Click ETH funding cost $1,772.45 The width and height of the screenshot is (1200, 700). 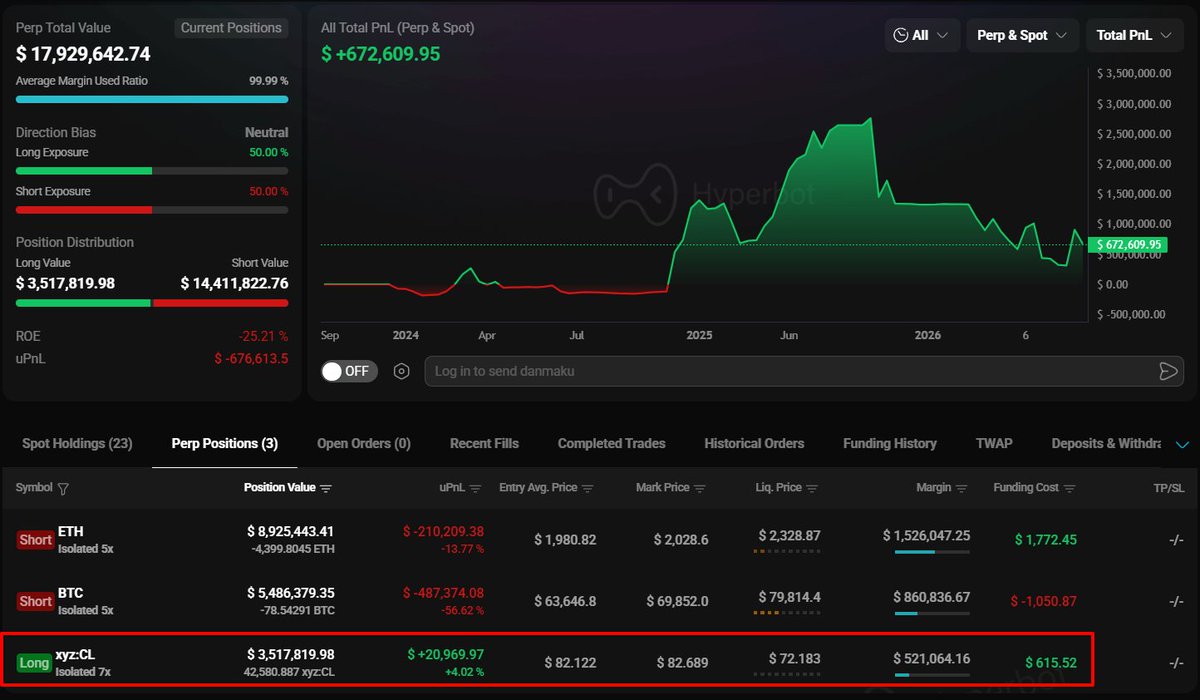pyautogui.click(x=1045, y=540)
